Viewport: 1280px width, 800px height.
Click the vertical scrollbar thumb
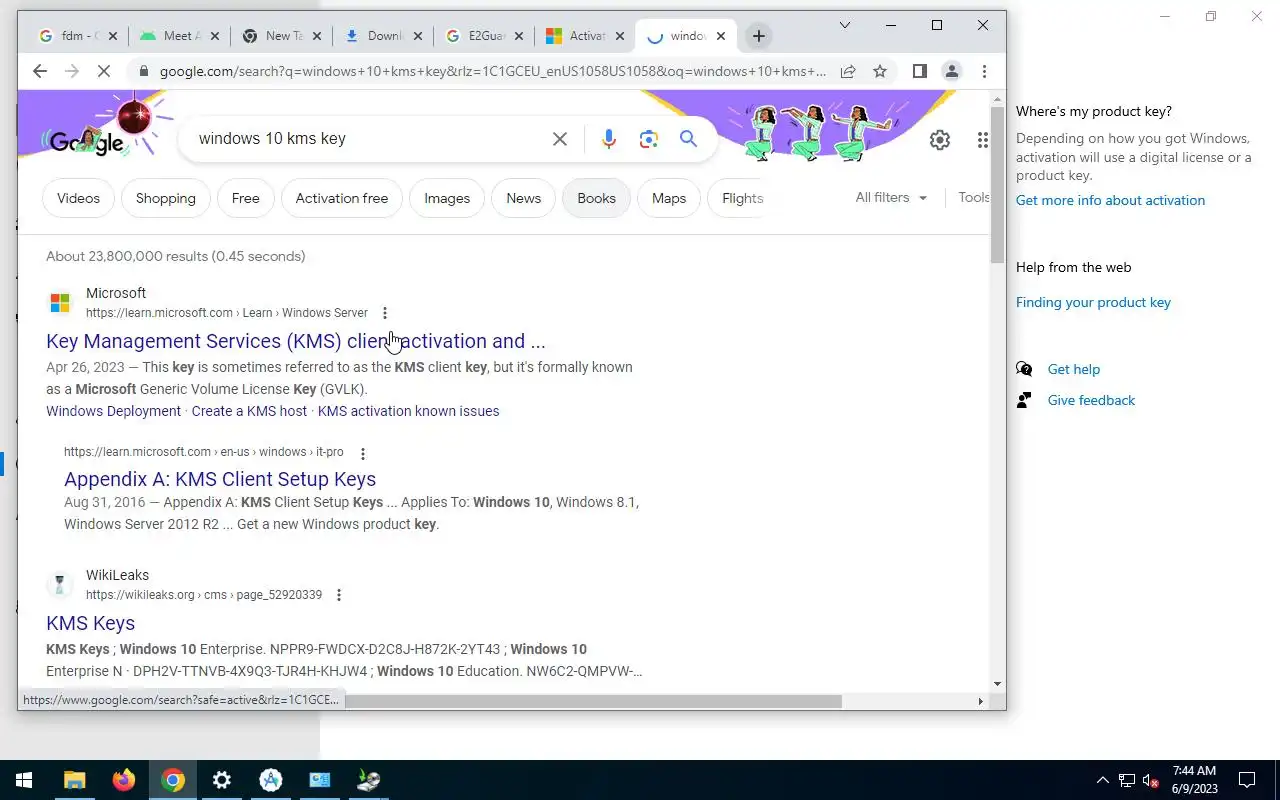point(997,185)
